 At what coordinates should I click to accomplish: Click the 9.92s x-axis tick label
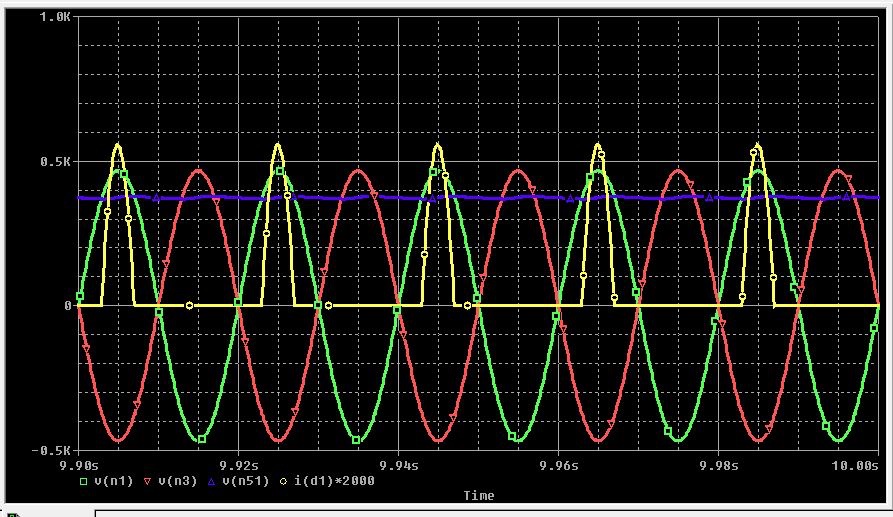[238, 466]
